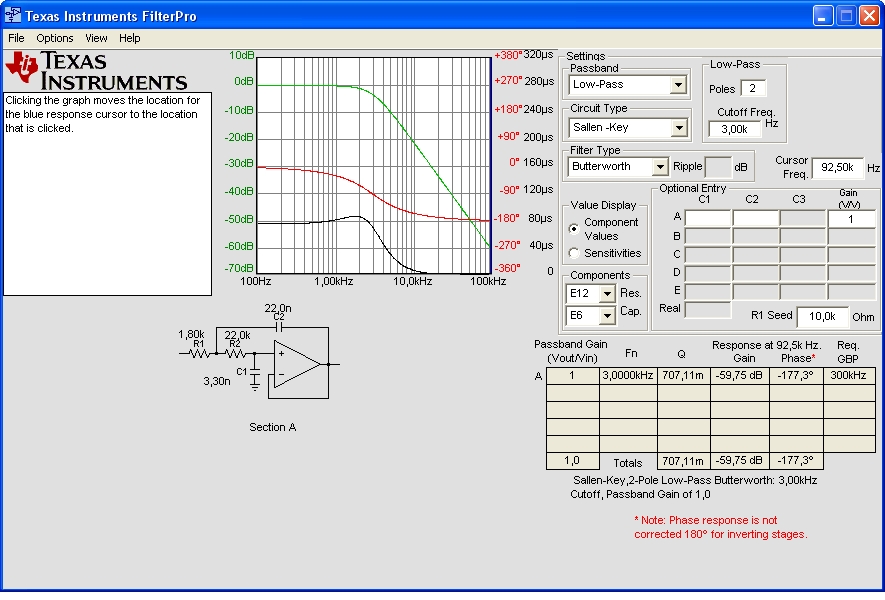The height and width of the screenshot is (600, 885).
Task: Open the View menu
Action: [96, 38]
